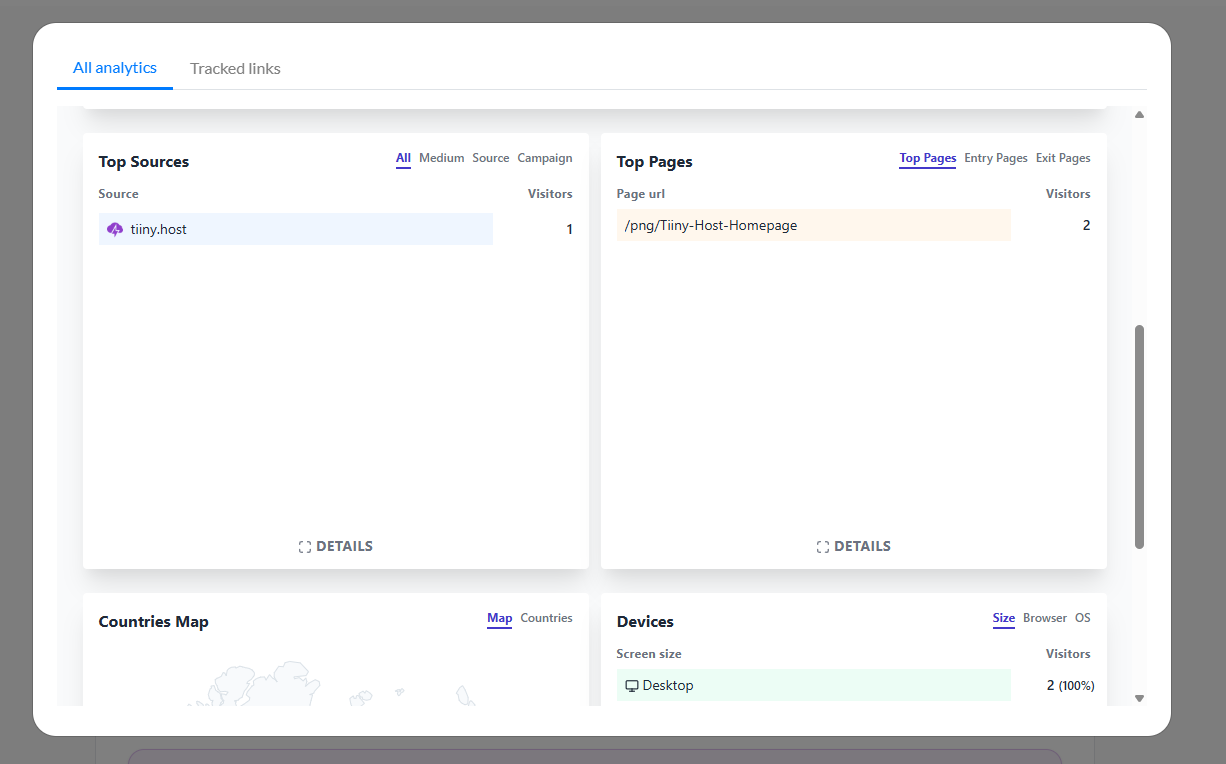Switch to the Tracked links tab
1226x764 pixels.
(235, 69)
